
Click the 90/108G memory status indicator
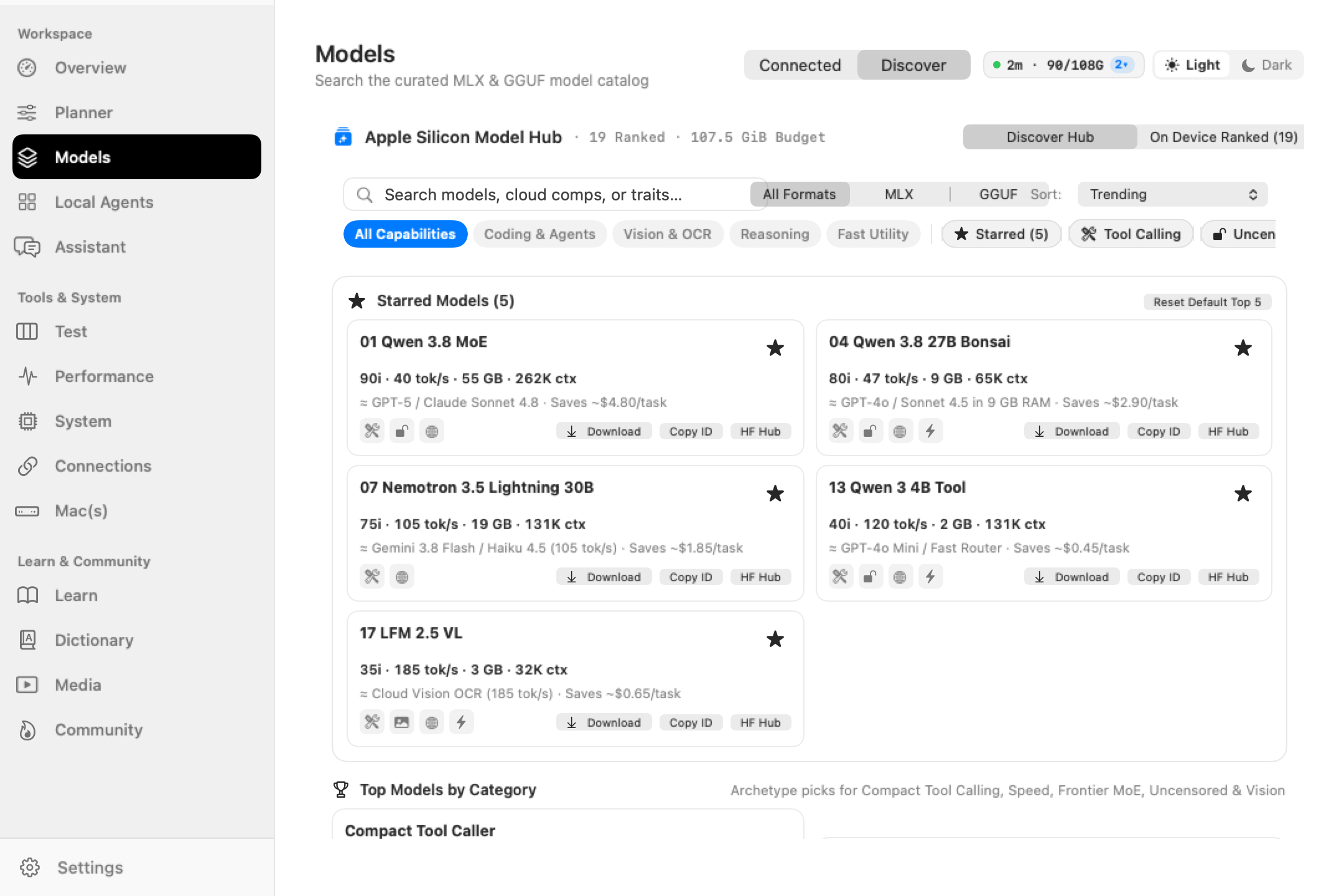(1063, 65)
